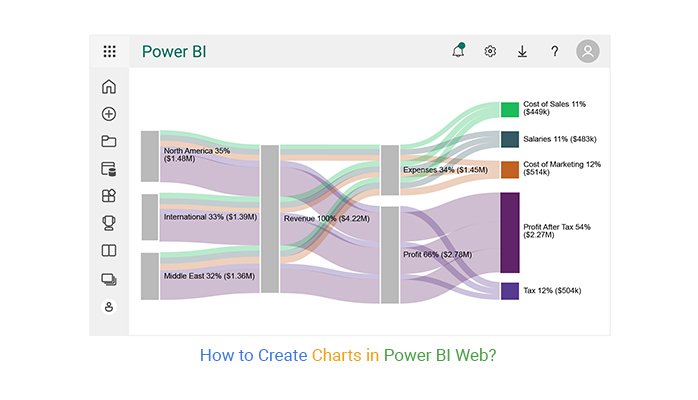This screenshot has width=698, height=400.
Task: Open help question mark icon
Action: (x=555, y=52)
